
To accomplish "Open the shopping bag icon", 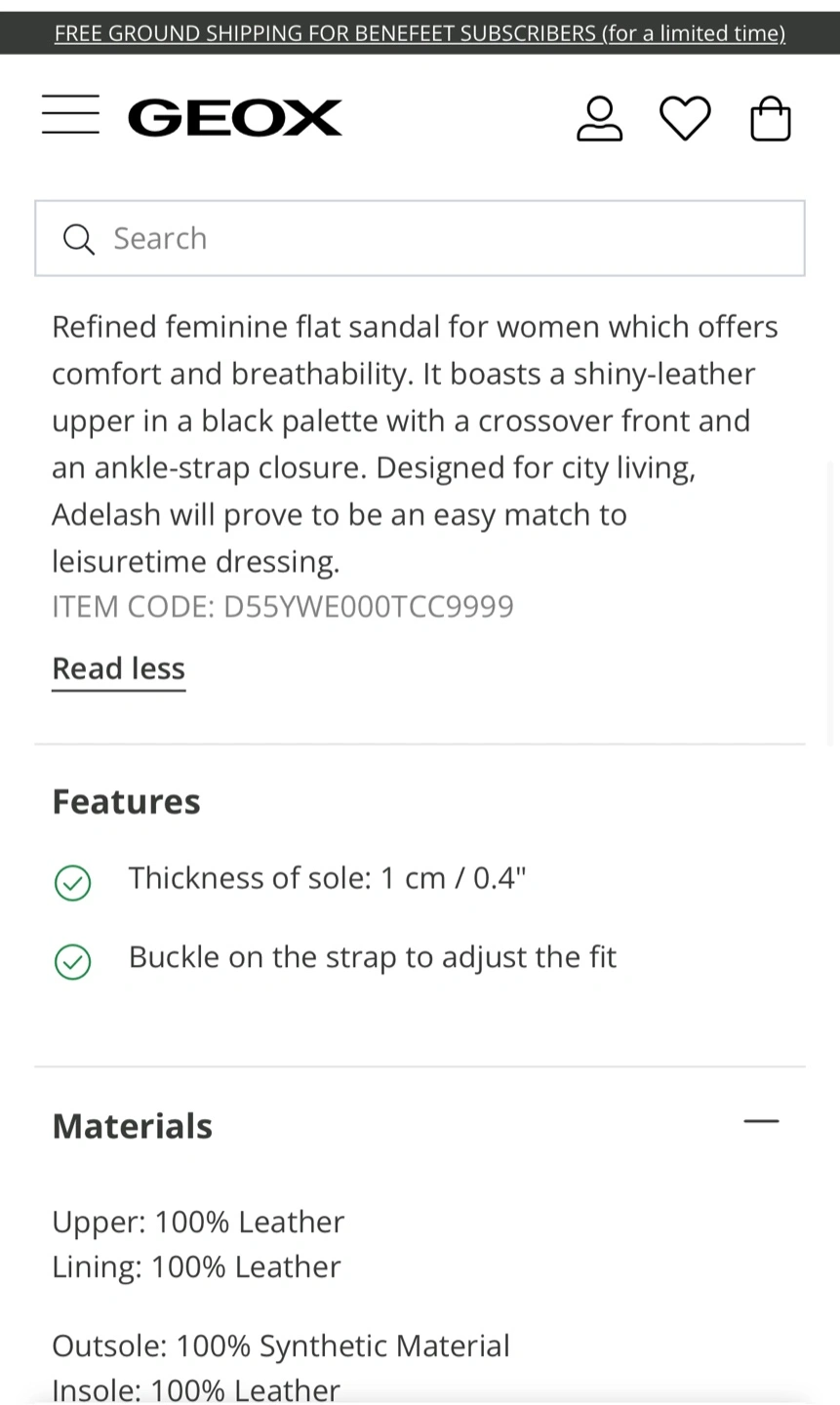I will click(x=770, y=120).
